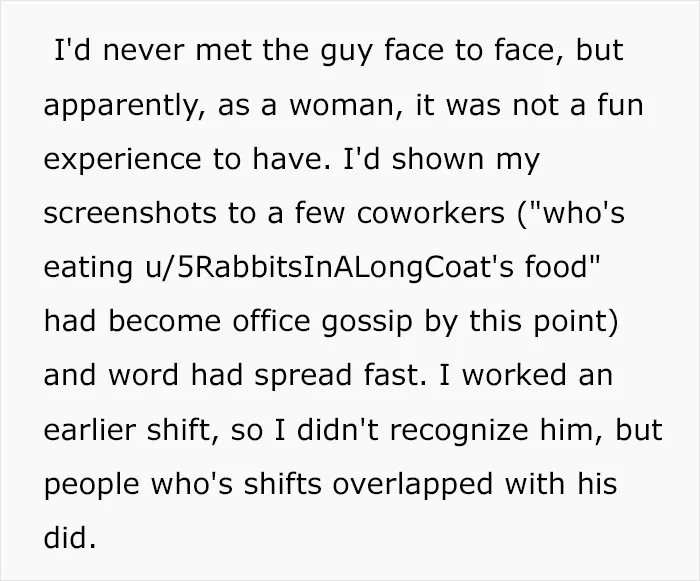Click the word "gossip" in the paragraph
700x581 pixels.
[367, 322]
